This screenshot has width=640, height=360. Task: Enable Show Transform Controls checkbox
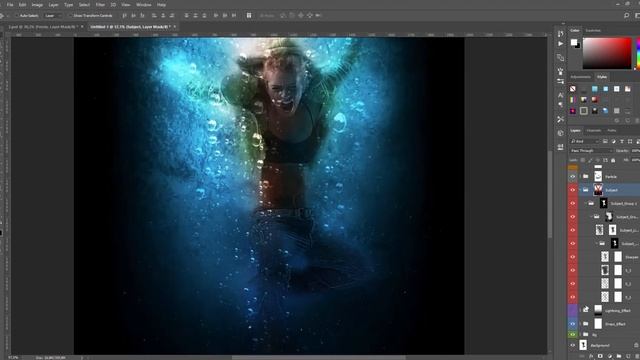[x=70, y=16]
